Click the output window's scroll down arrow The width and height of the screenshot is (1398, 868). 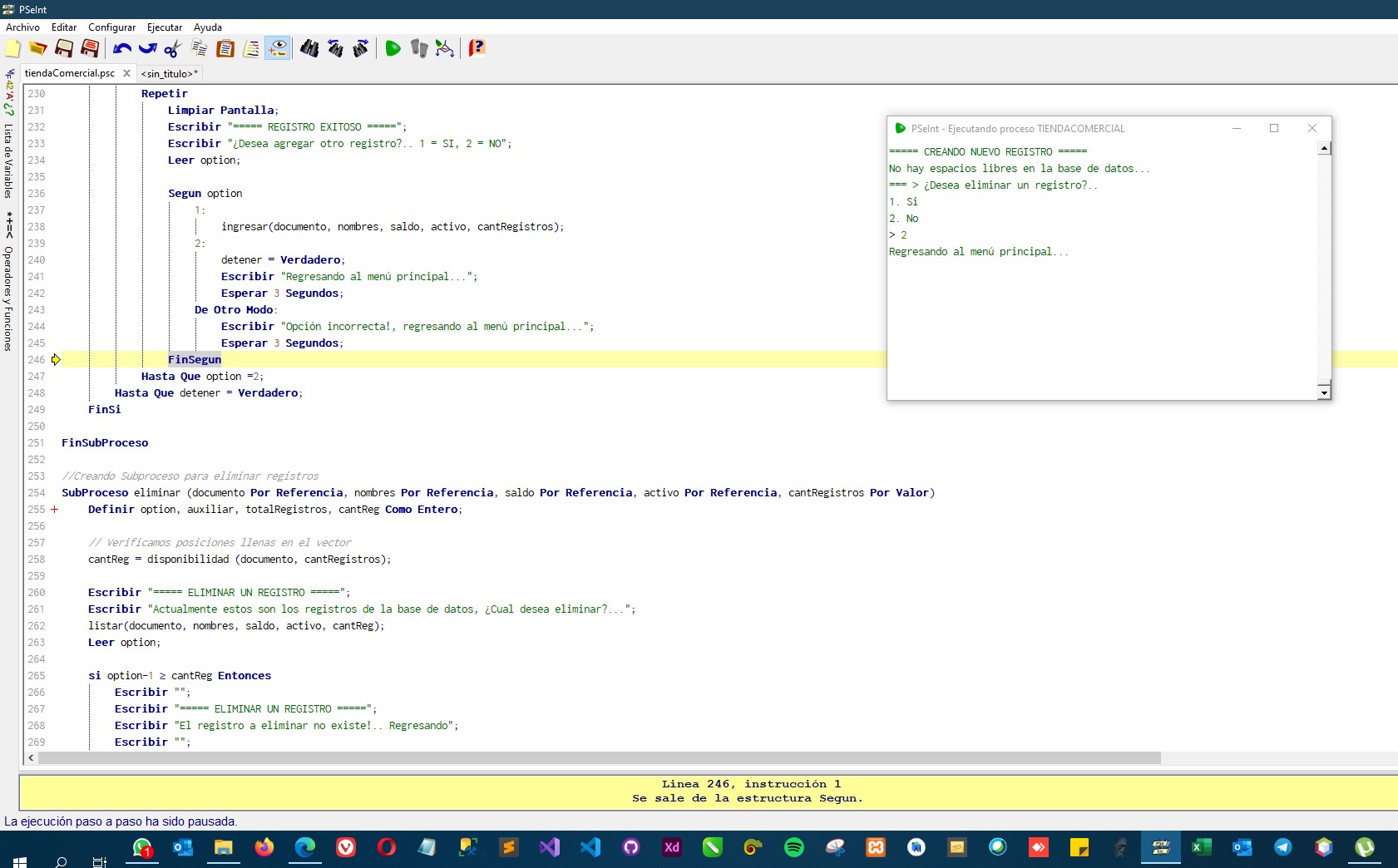pos(1324,392)
